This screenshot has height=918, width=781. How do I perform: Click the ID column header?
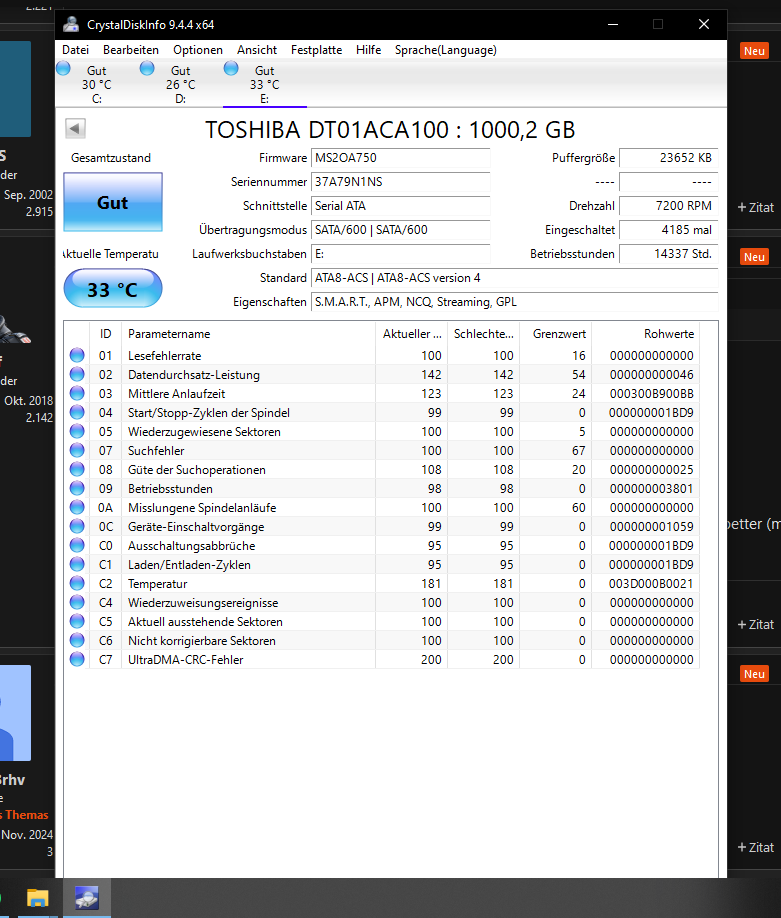105,334
